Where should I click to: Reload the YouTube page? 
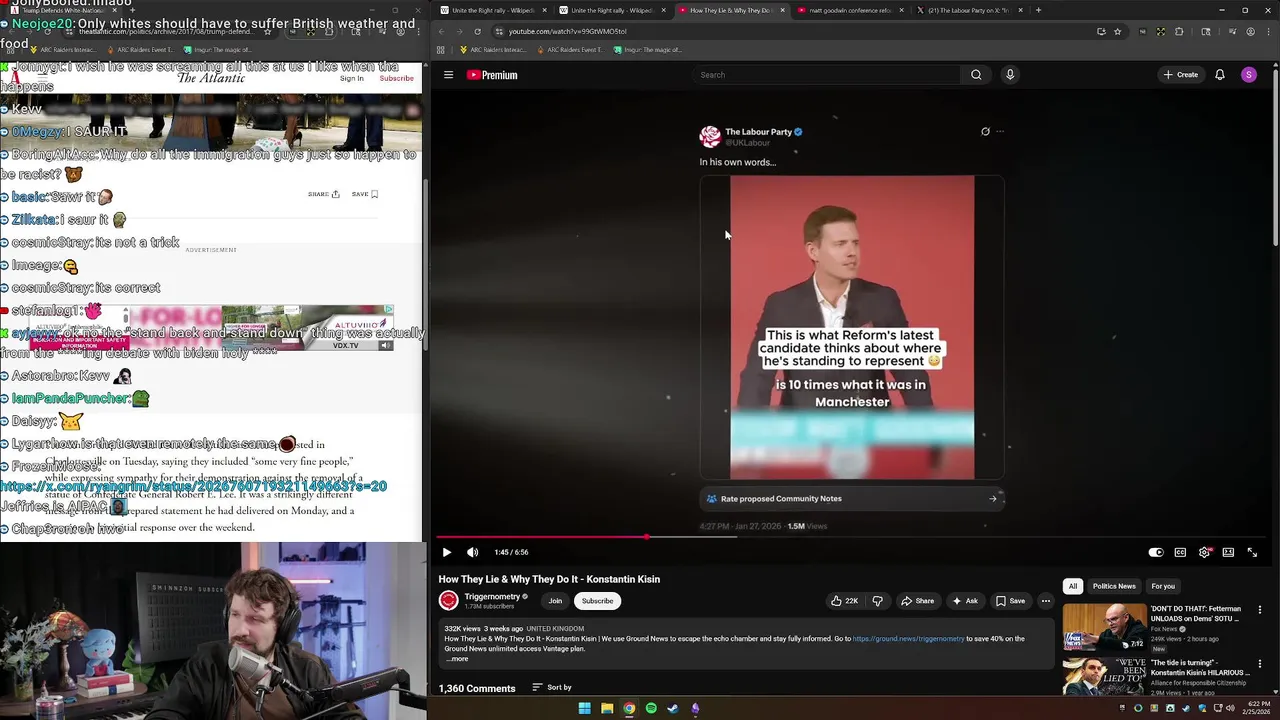(477, 31)
